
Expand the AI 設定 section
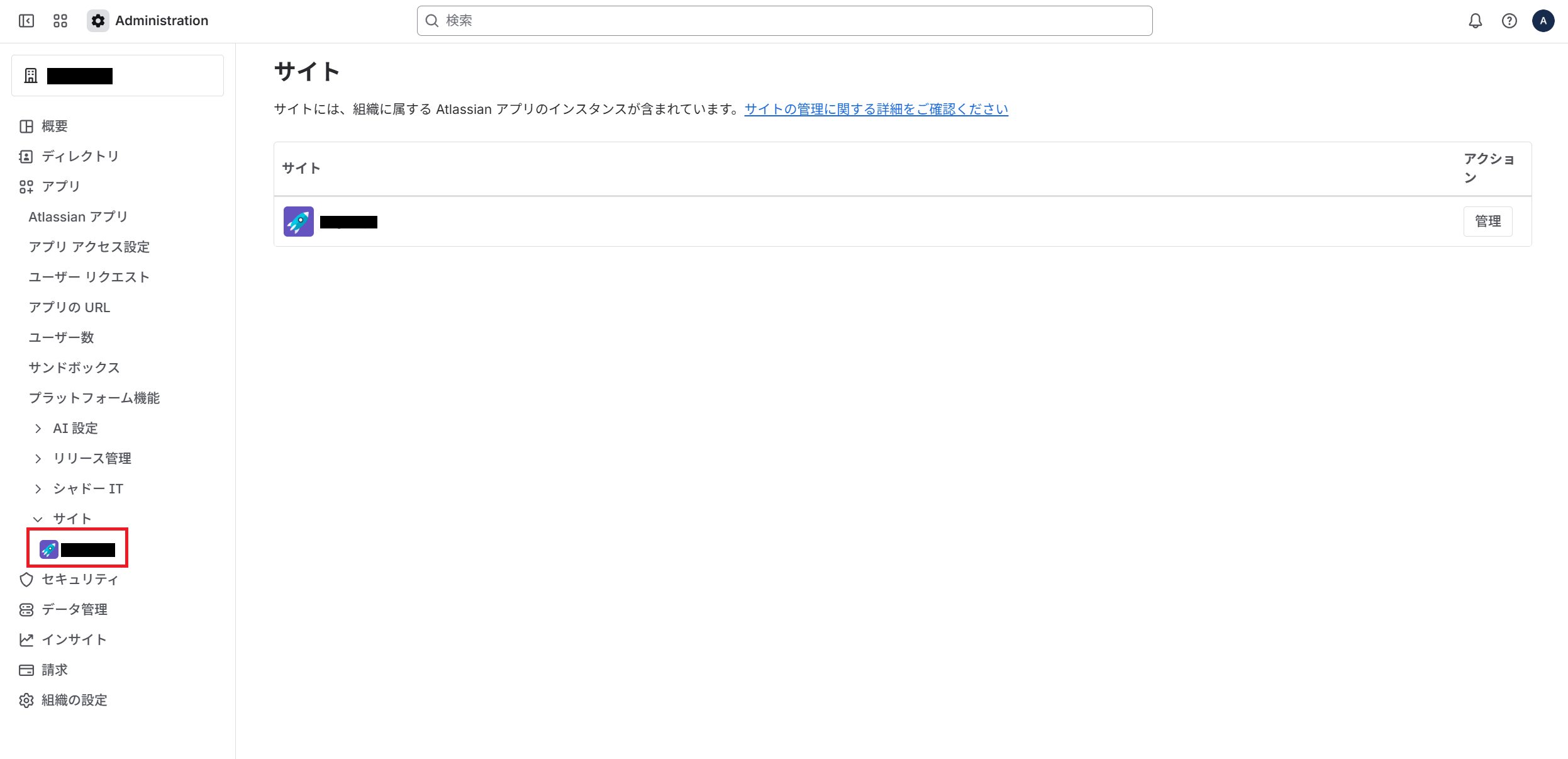click(38, 429)
